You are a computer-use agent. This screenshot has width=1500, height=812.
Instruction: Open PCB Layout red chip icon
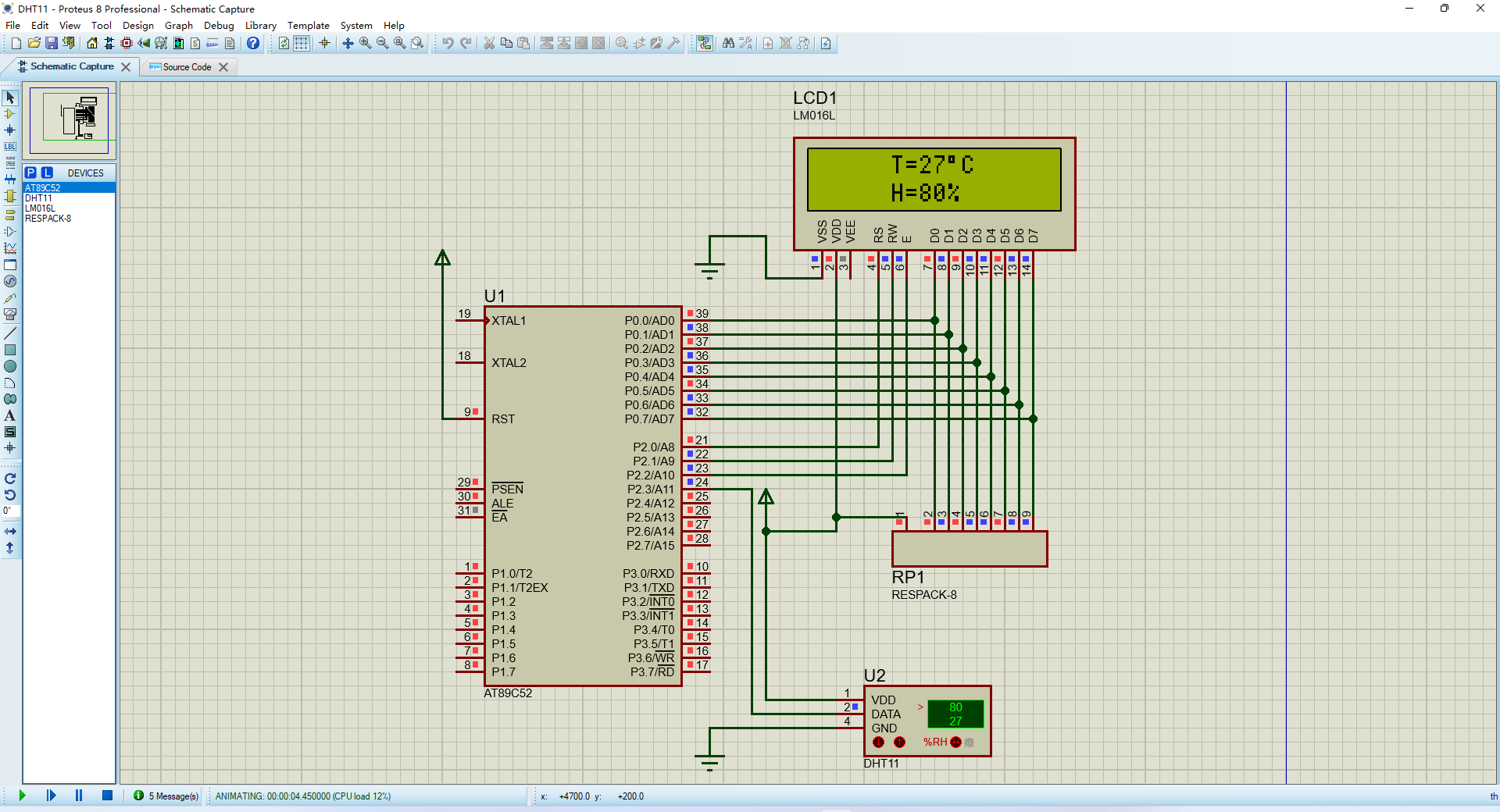[x=127, y=43]
